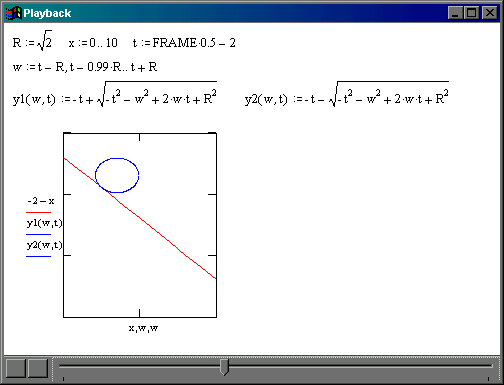Click the -2 − x legend label
The image size is (504, 385).
pos(41,201)
